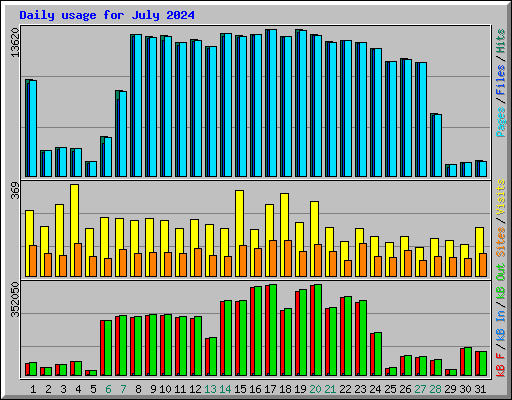Click the cyan pages bar for day 7
This screenshot has height=400, width=512.
click(123, 134)
